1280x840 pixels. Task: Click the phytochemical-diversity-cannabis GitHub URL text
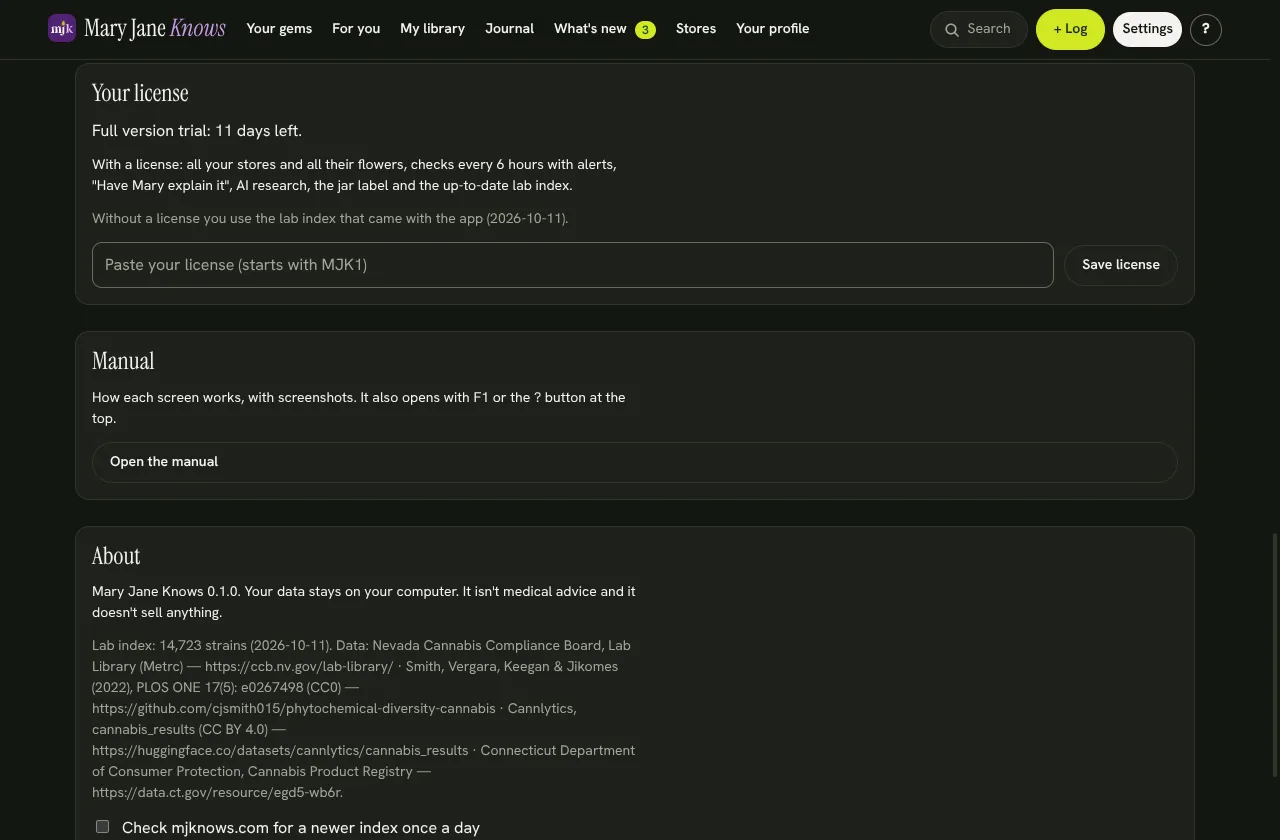pyautogui.click(x=294, y=708)
